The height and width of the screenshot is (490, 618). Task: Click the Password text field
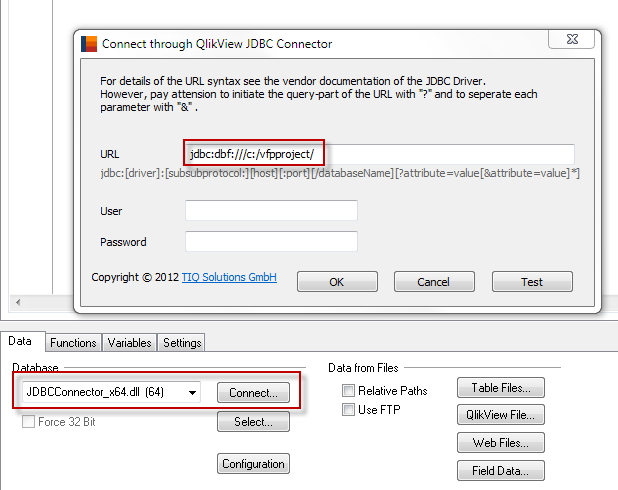[271, 242]
